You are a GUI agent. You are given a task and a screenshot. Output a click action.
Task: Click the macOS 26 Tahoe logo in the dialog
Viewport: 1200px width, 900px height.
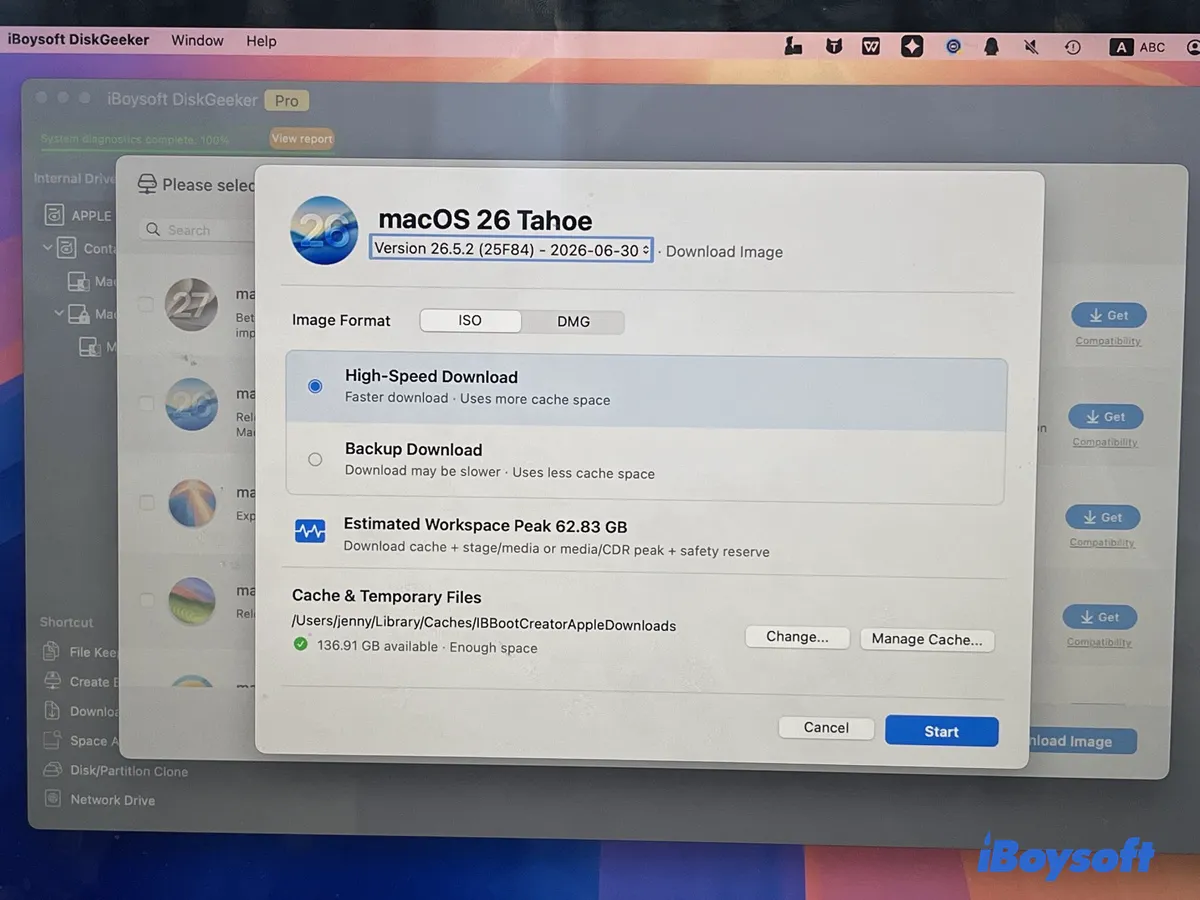(324, 230)
